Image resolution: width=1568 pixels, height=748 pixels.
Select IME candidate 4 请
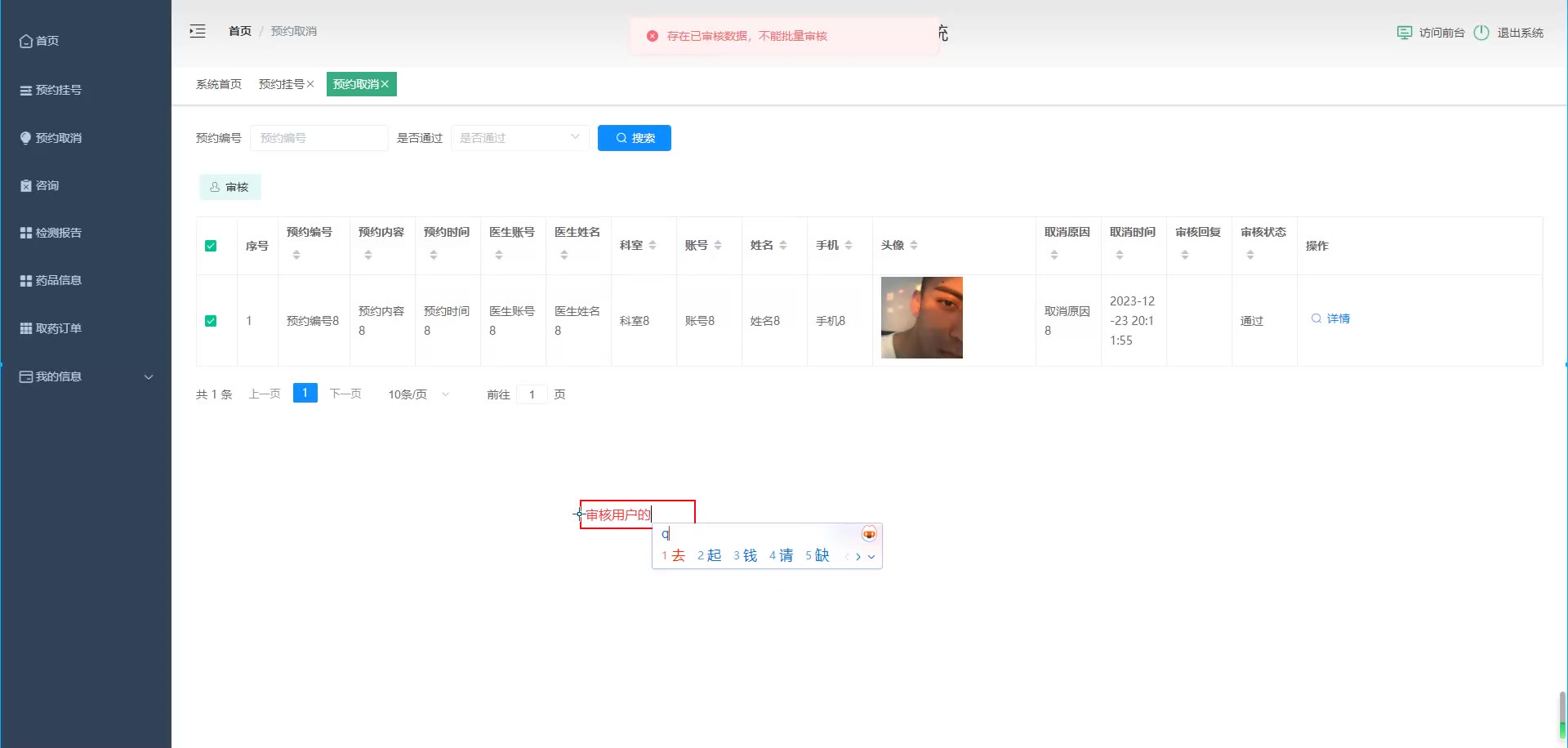click(x=782, y=555)
